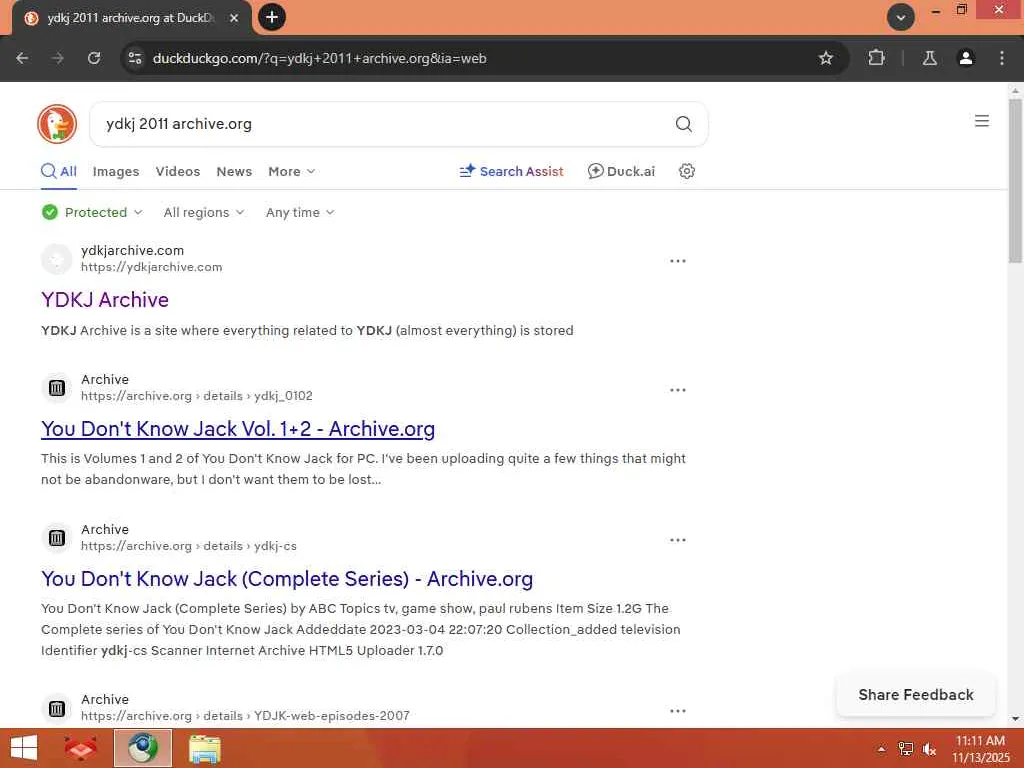Viewport: 1024px width, 768px height.
Task: Click the archive.org details ydkj_0102 URL
Action: 197,396
